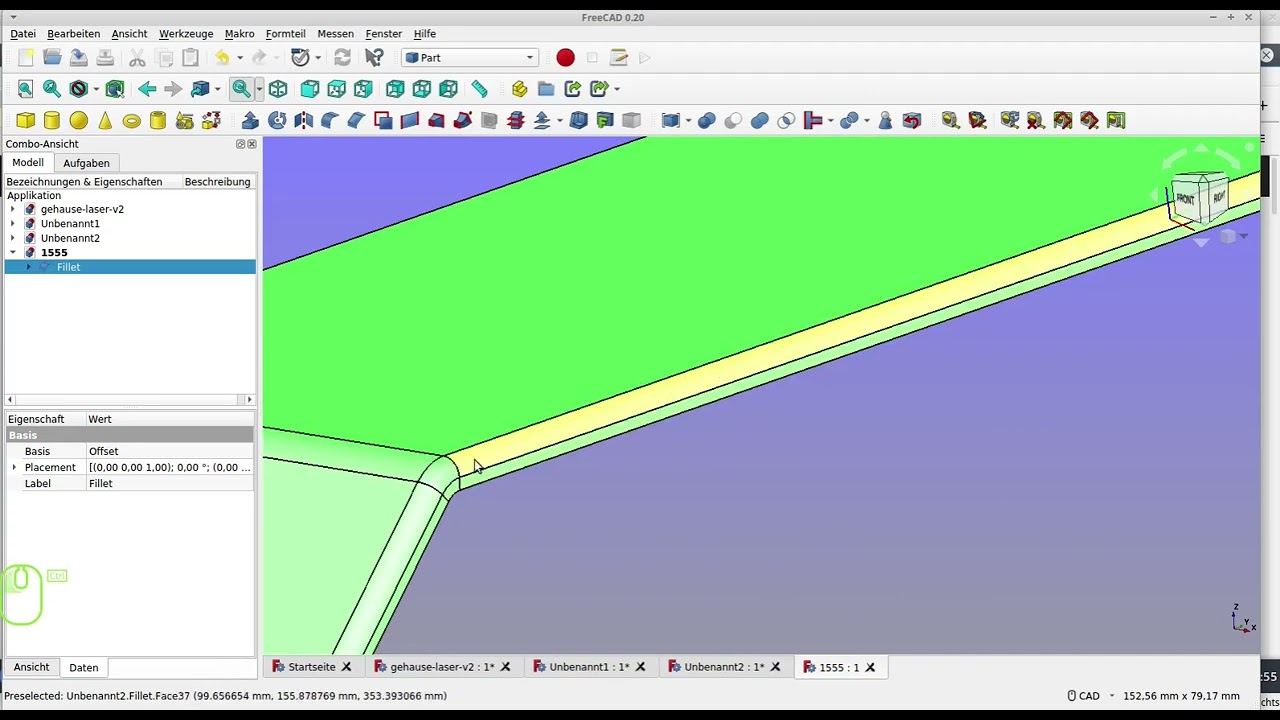This screenshot has height=720, width=1280.
Task: Toggle all measurements visibility
Action: tap(1063, 121)
